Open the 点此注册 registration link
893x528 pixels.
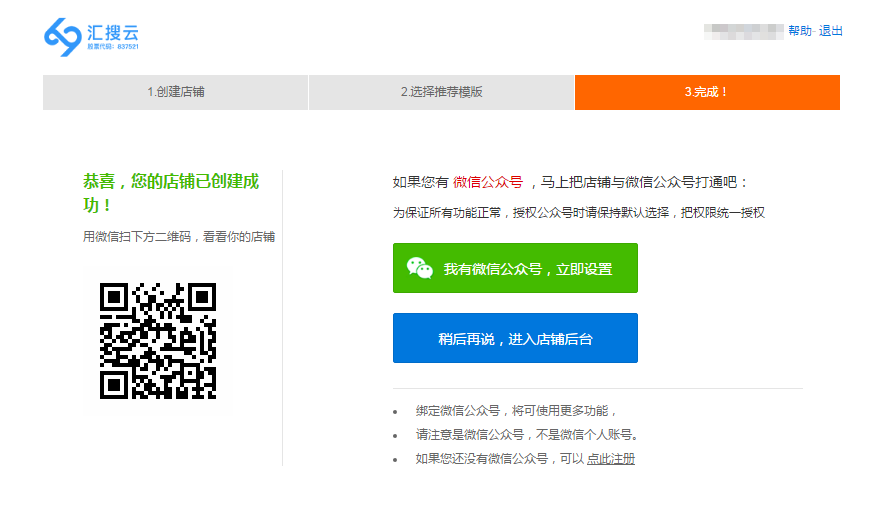(610, 459)
